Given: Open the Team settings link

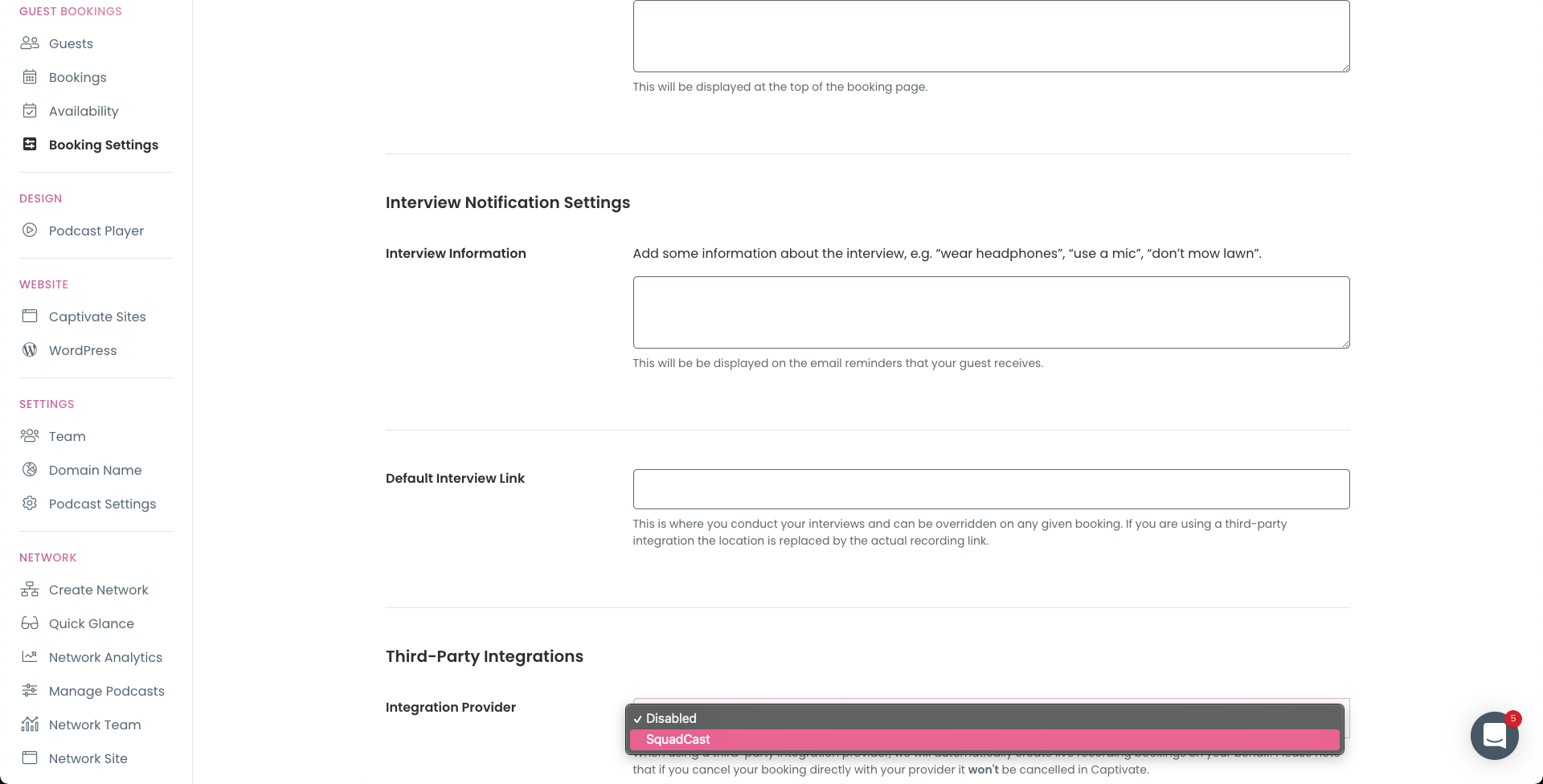Looking at the screenshot, I should [67, 436].
